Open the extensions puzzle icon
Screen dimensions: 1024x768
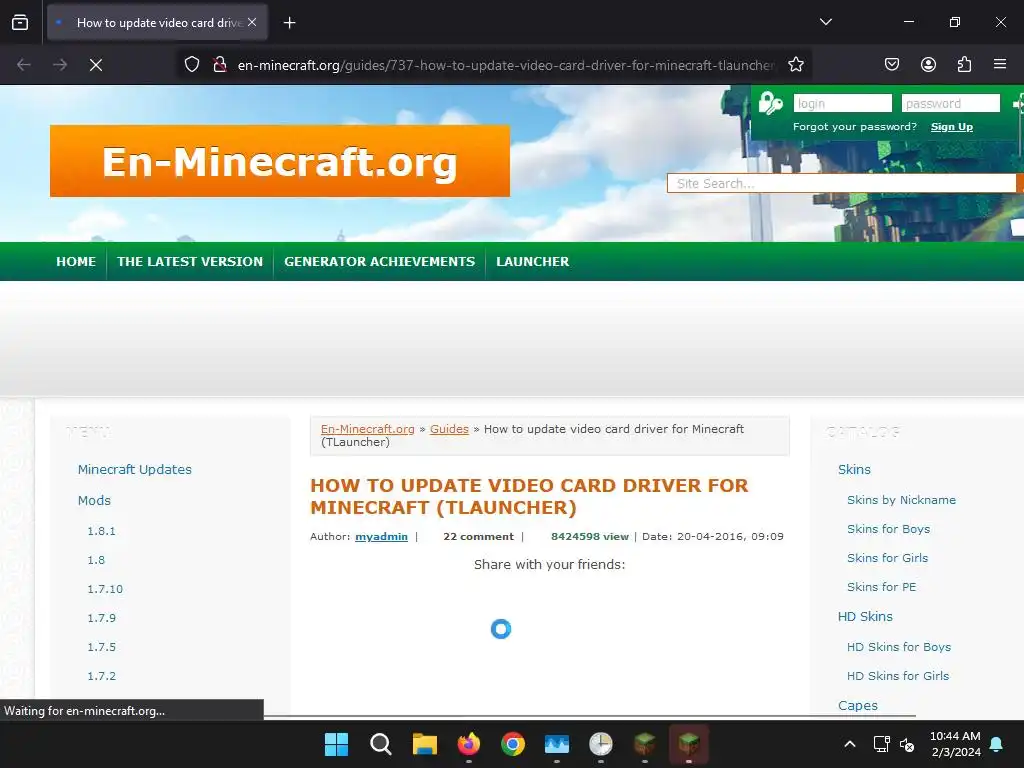pos(964,64)
